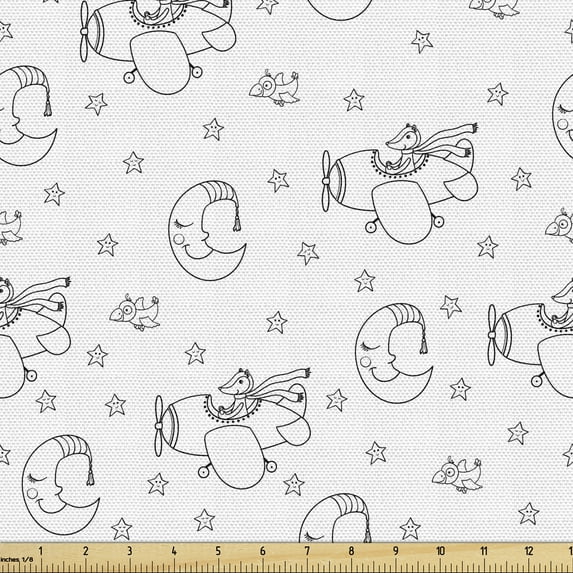Select the ruler number 12
The width and height of the screenshot is (573, 573).
click(x=529, y=551)
